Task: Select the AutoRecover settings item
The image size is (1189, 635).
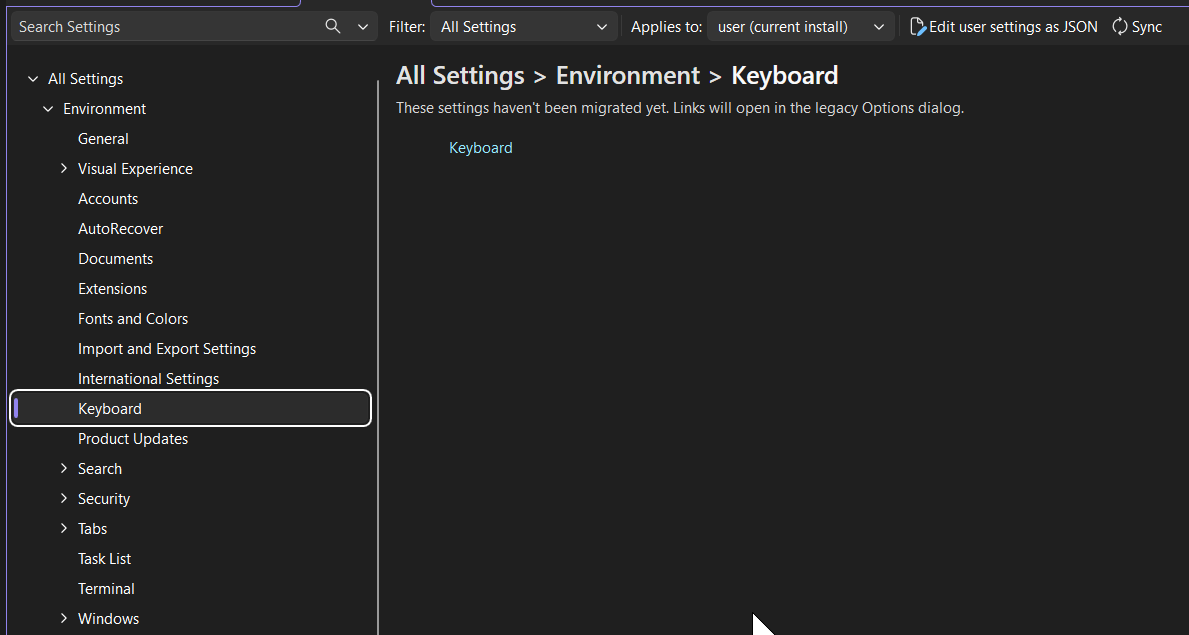Action: [x=121, y=228]
